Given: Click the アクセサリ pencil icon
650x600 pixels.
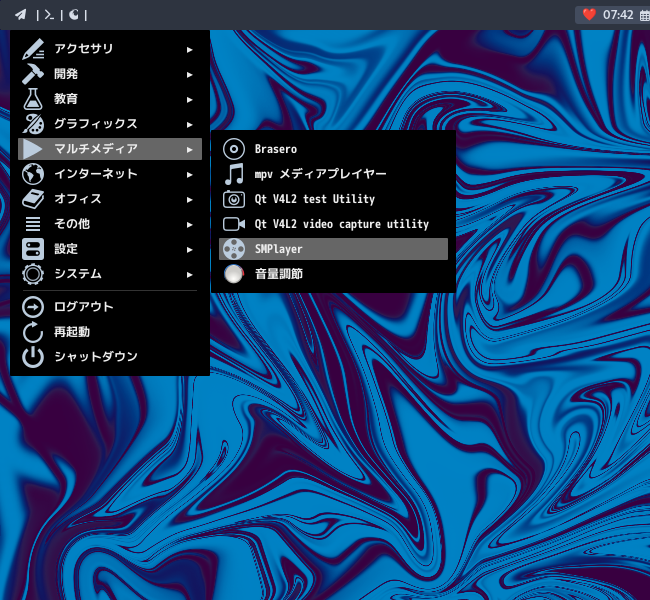Looking at the screenshot, I should click(x=33, y=49).
